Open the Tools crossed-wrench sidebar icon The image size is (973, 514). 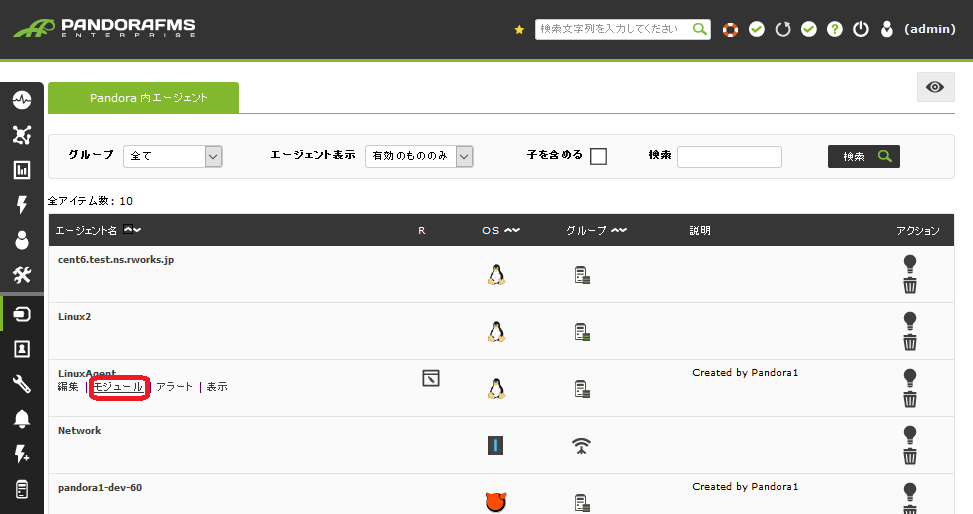(22, 274)
